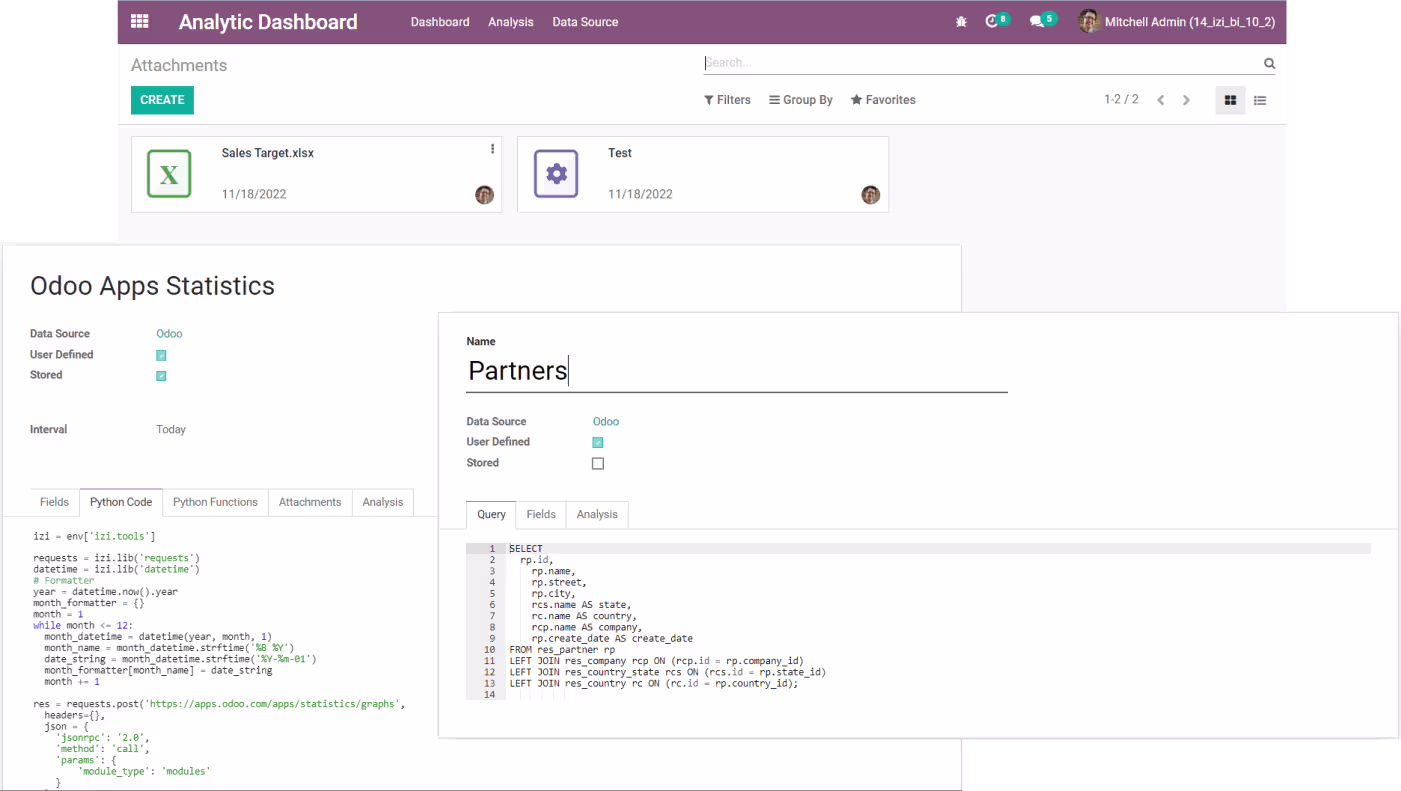Open the Sales Target.xlsx Excel file icon
The width and height of the screenshot is (1401, 791).
[169, 174]
